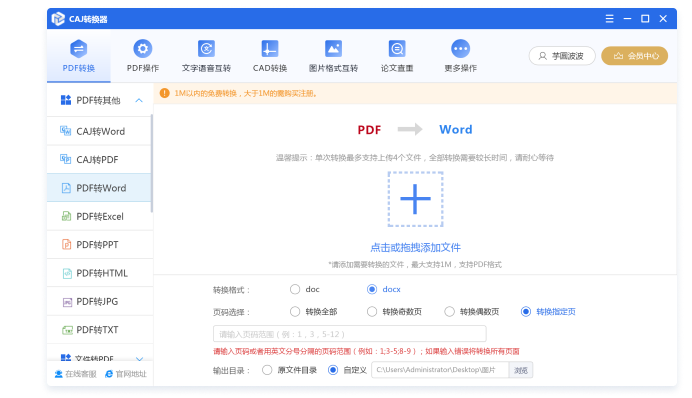Click the 官网地址 browser icon
The image size is (692, 398).
[109, 374]
